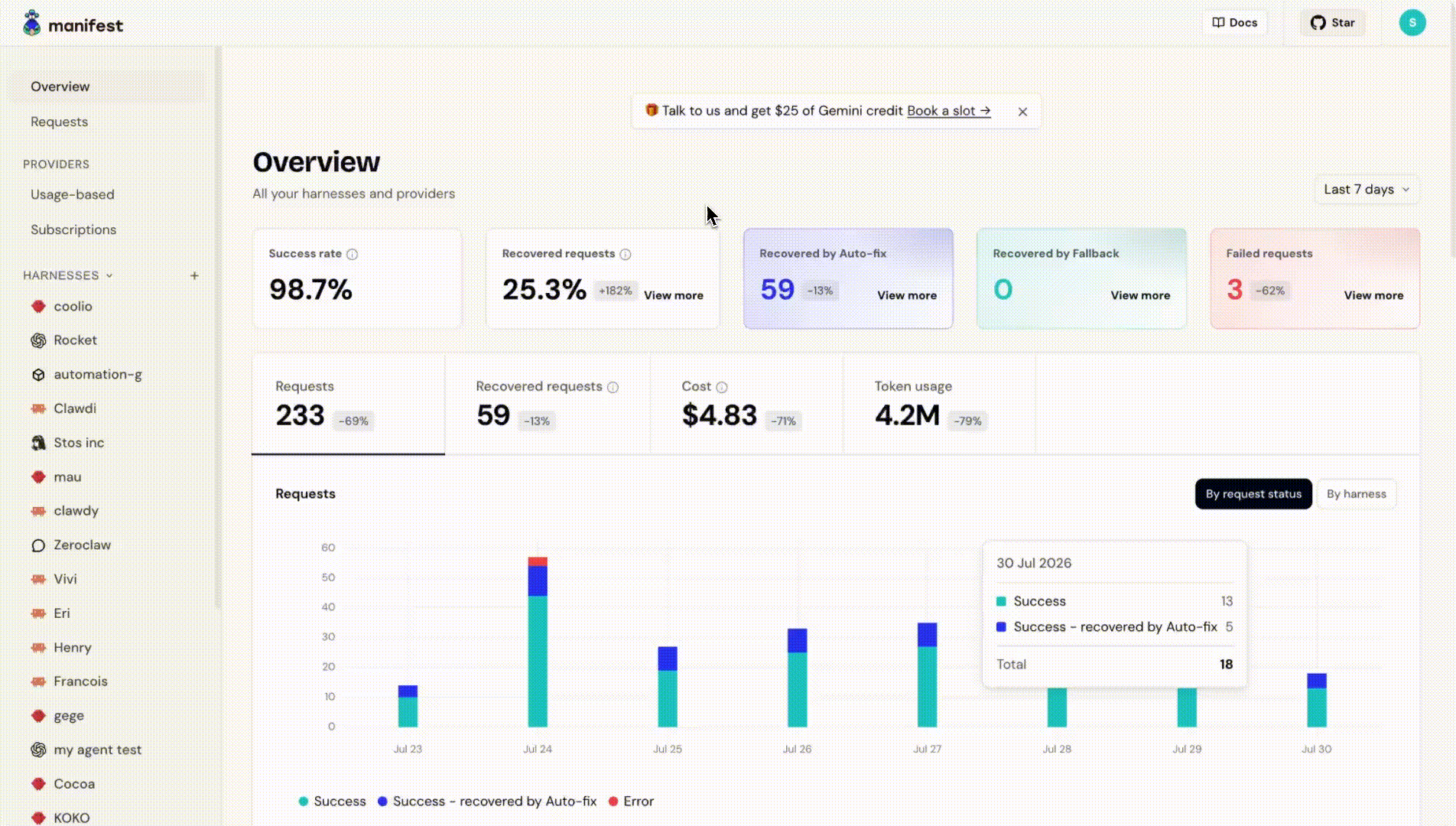Click the Jul 24 bar

click(538, 642)
